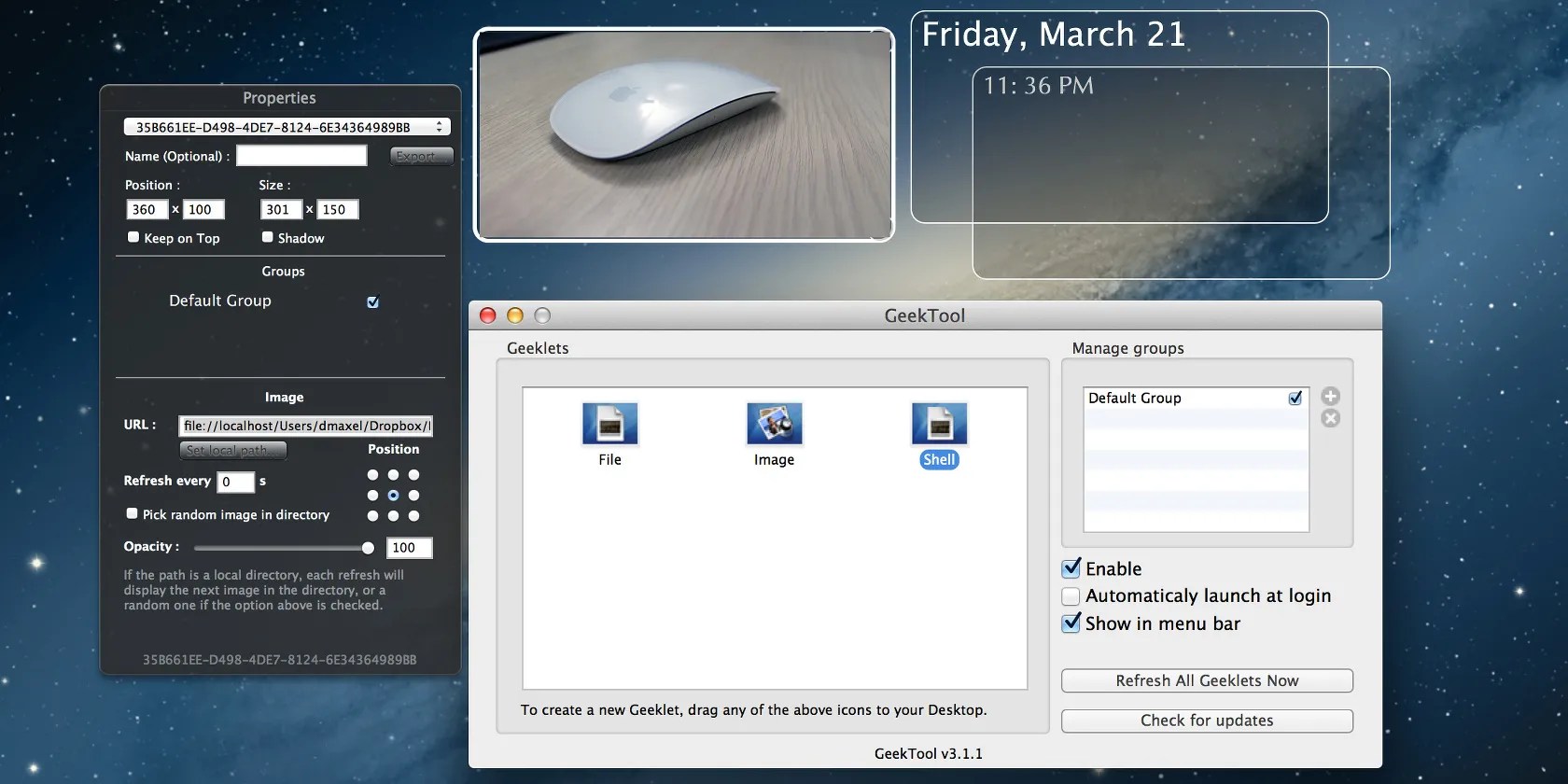The image size is (1568, 784).
Task: Click the selected Shell label
Action: click(x=939, y=459)
